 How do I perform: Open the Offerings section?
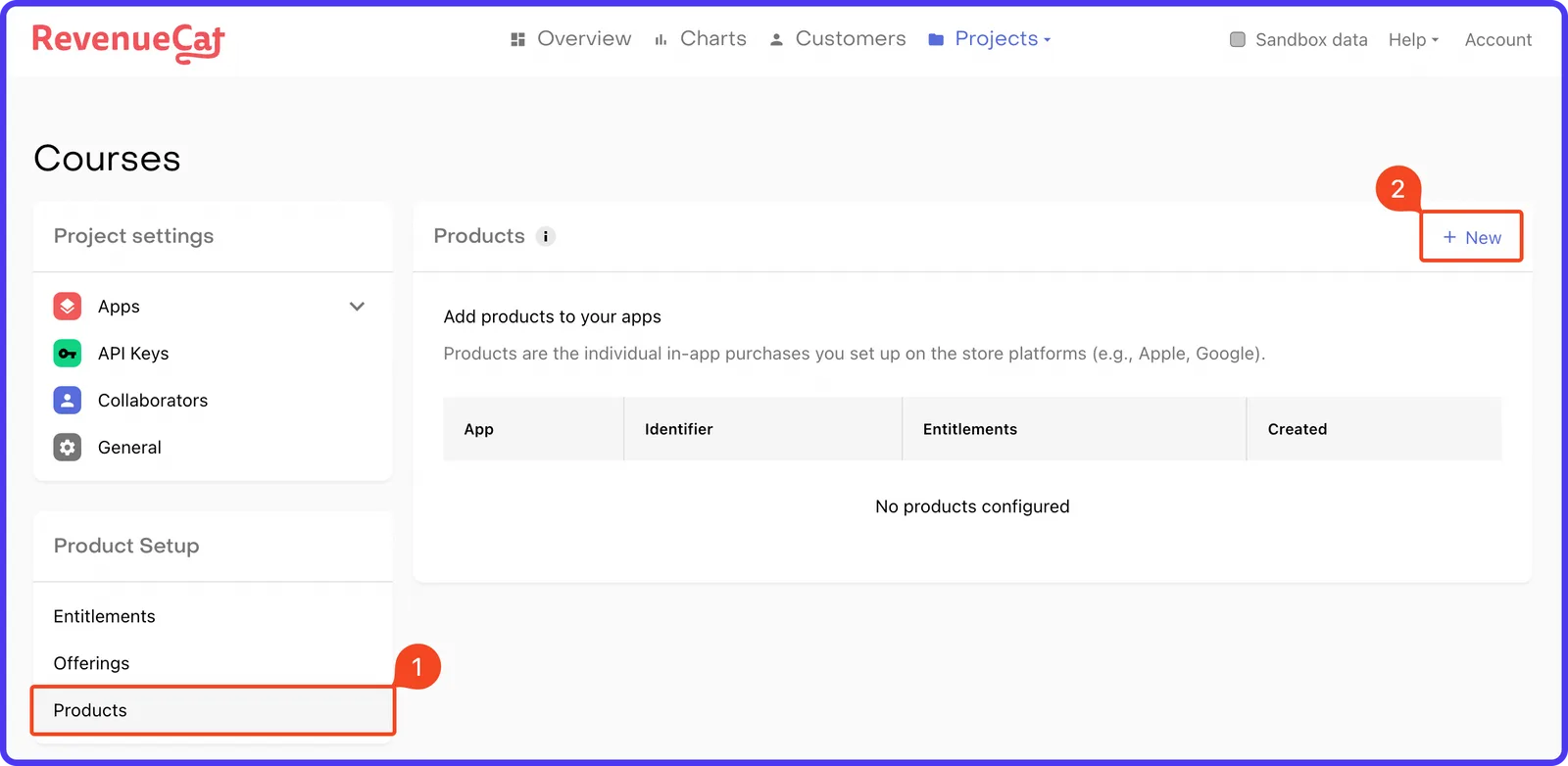click(x=91, y=663)
